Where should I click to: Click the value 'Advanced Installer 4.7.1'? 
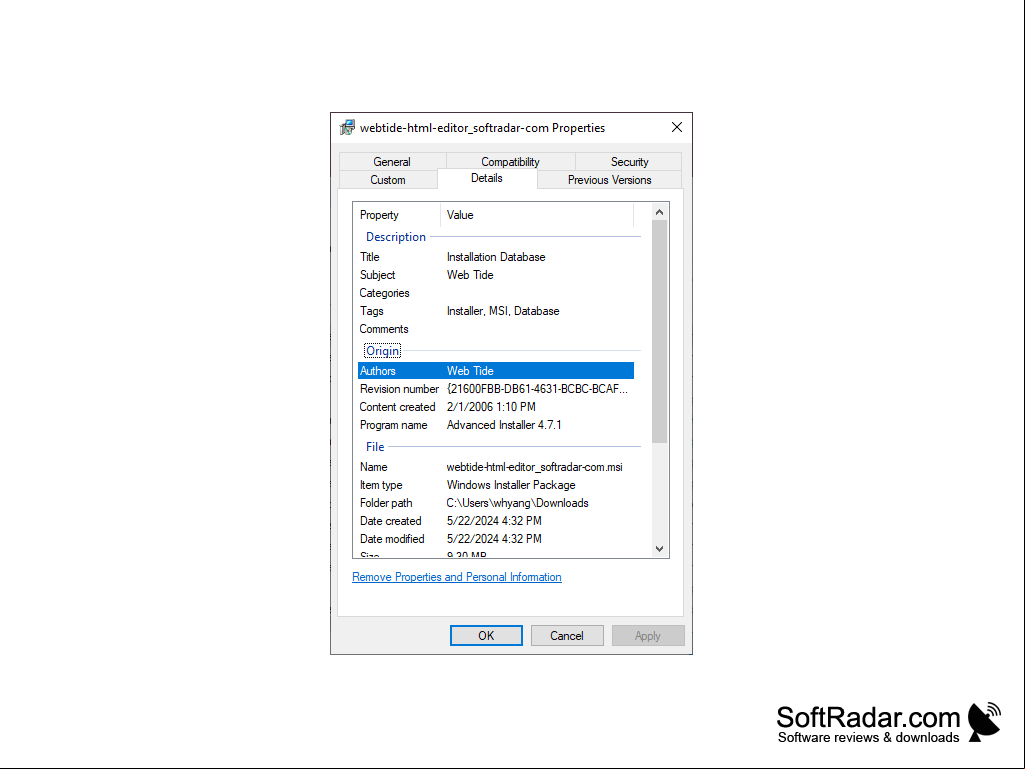[504, 425]
